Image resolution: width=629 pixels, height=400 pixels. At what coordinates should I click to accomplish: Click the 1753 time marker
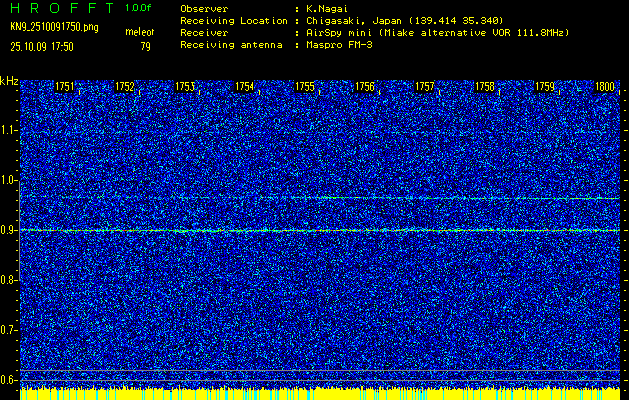[184, 87]
